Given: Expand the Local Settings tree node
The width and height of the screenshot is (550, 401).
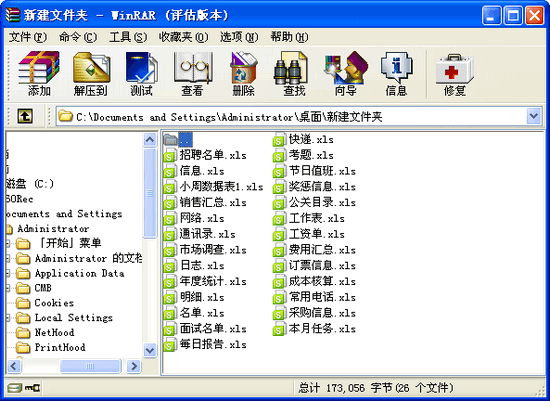Looking at the screenshot, I should (x=9, y=318).
